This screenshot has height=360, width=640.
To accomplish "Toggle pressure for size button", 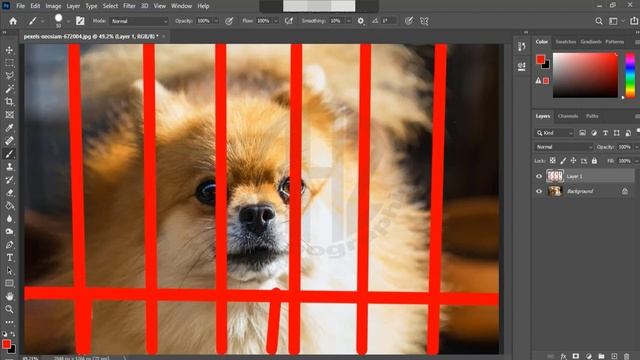I will [x=409, y=21].
